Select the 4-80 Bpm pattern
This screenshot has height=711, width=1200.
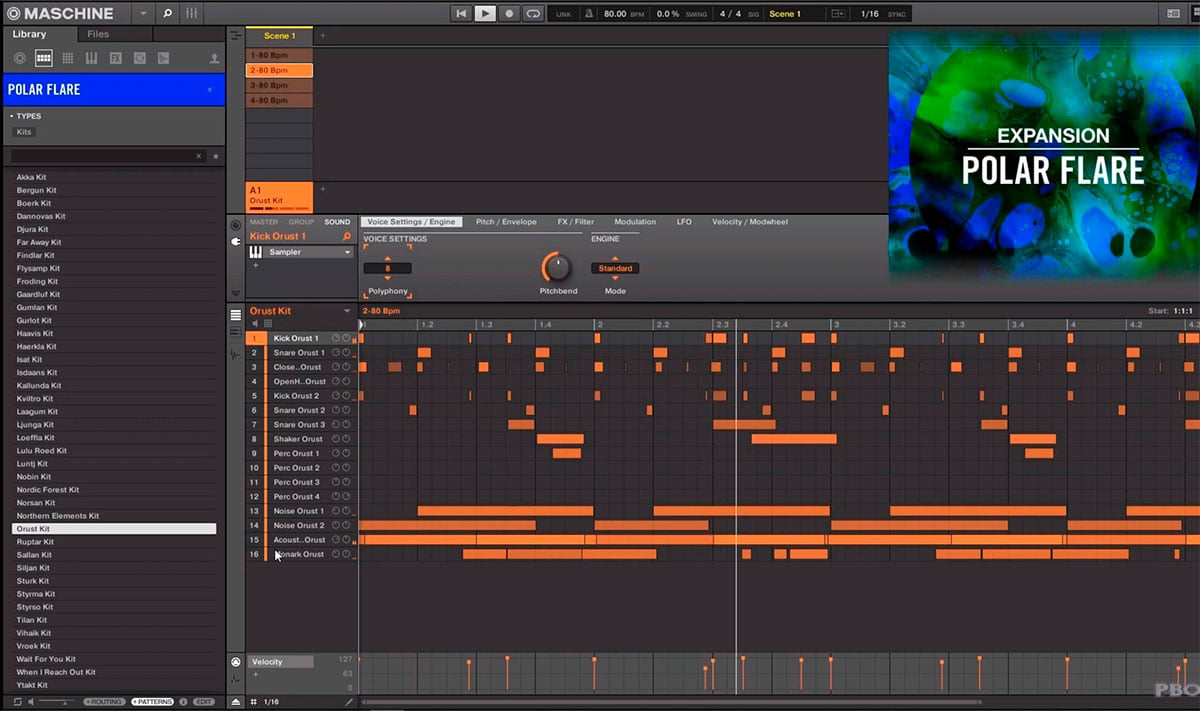click(279, 101)
